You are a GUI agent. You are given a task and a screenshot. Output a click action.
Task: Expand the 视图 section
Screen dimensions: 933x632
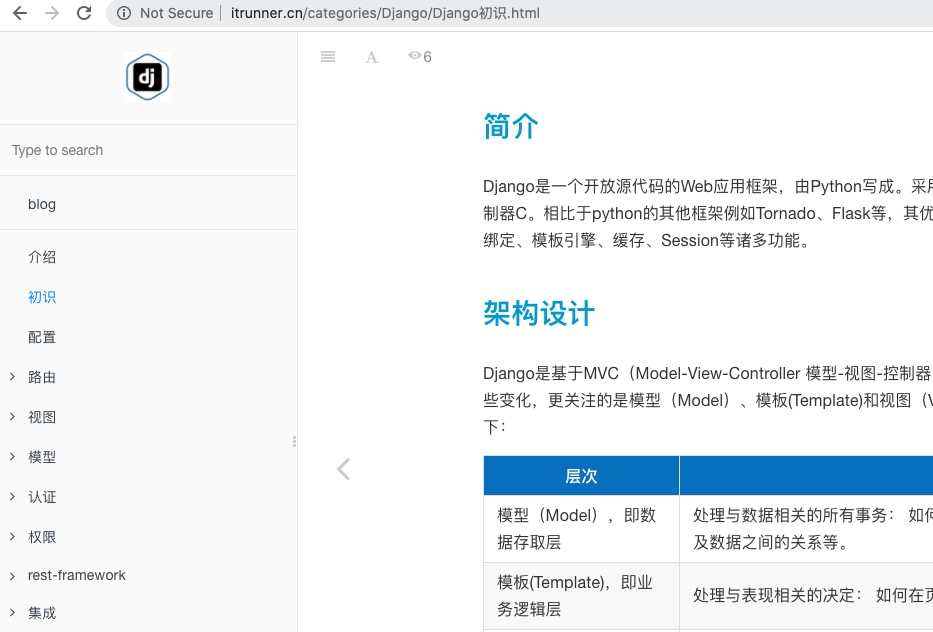coord(41,417)
